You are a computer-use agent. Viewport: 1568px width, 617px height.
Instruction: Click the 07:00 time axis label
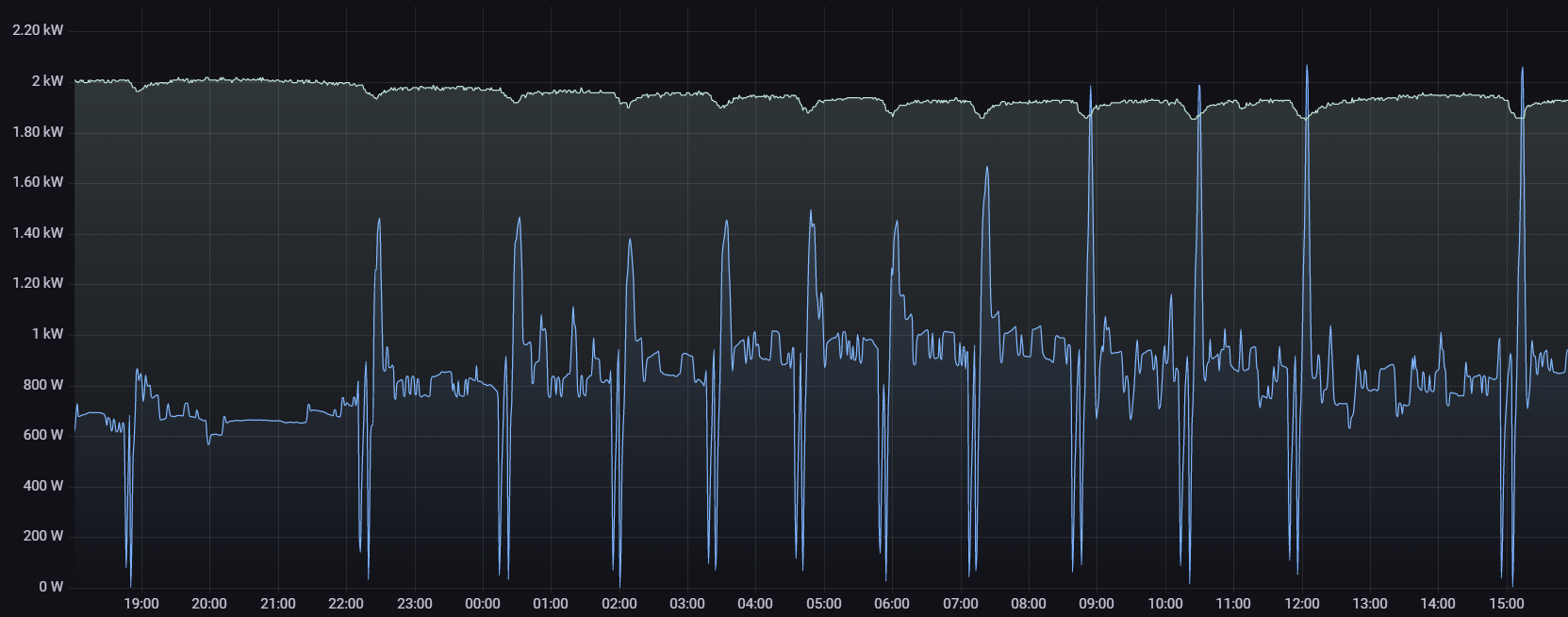click(960, 604)
